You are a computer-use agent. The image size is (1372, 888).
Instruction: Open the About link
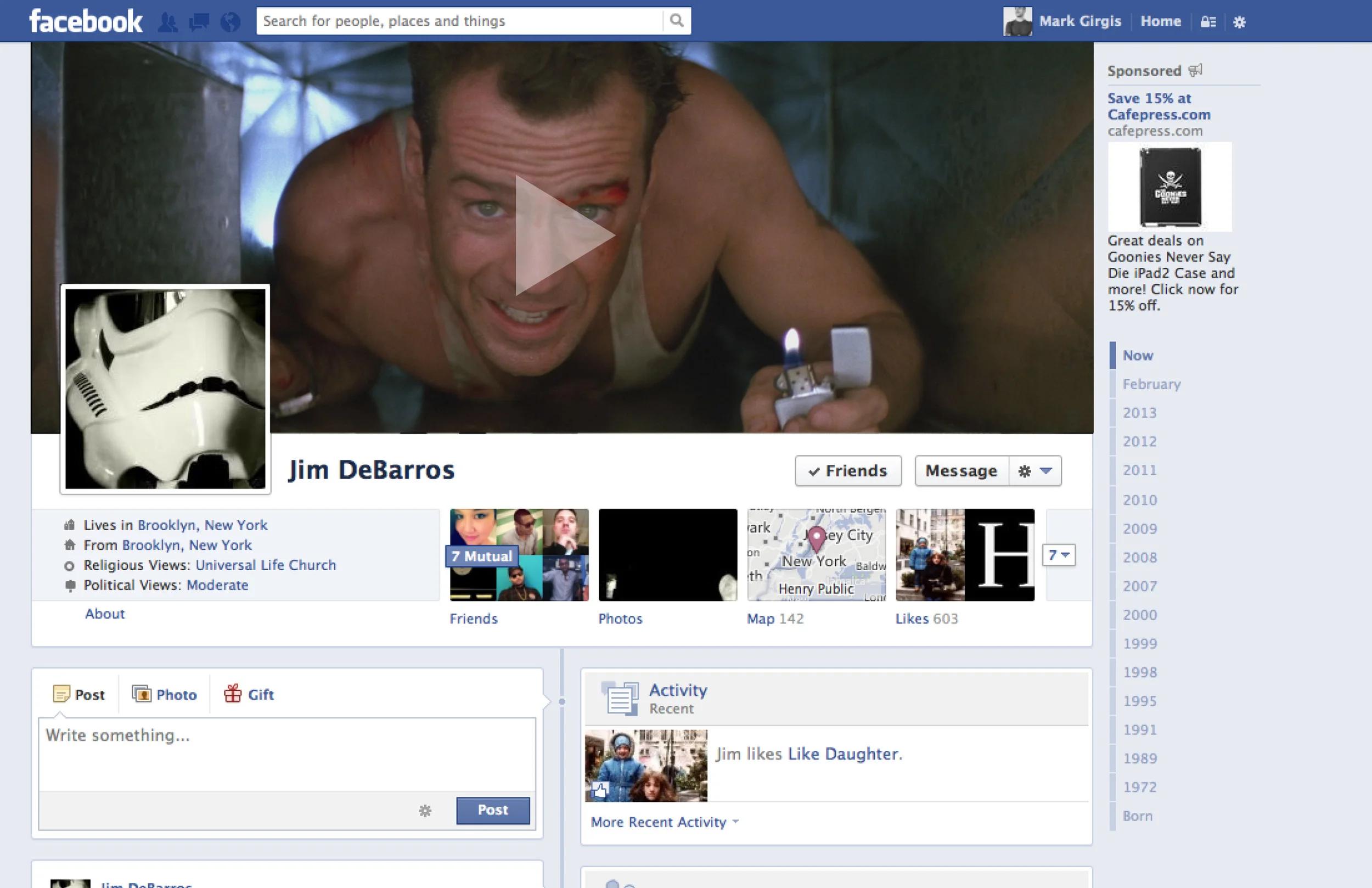(x=105, y=614)
